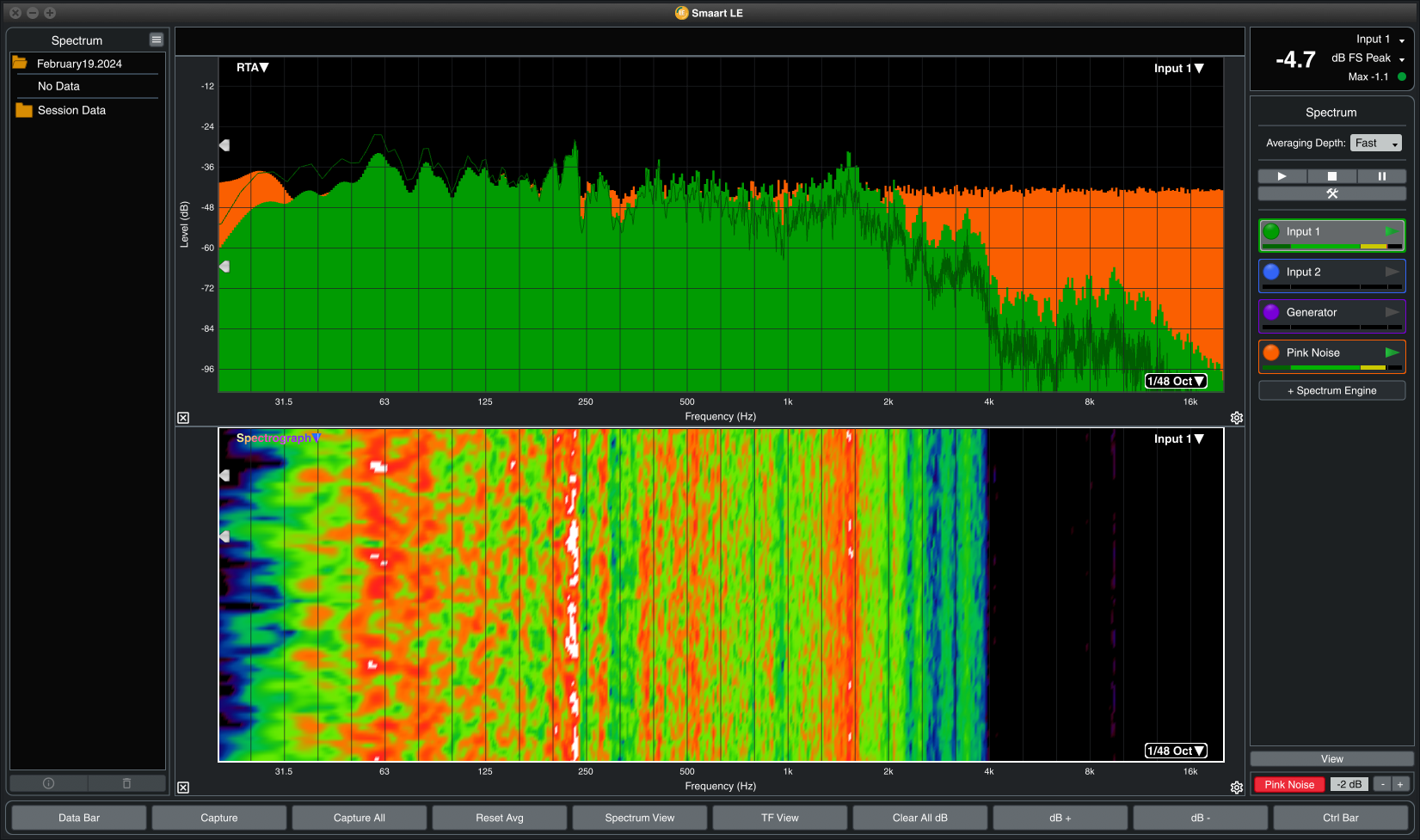Viewport: 1420px width, 840px height.
Task: Open the Input 1 selector on Spectrograph
Action: coord(1178,438)
